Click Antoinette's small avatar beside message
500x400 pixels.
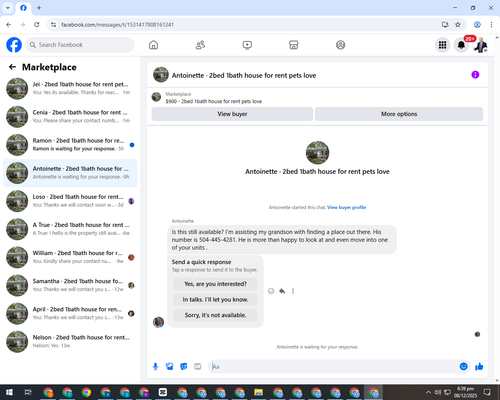click(158, 322)
